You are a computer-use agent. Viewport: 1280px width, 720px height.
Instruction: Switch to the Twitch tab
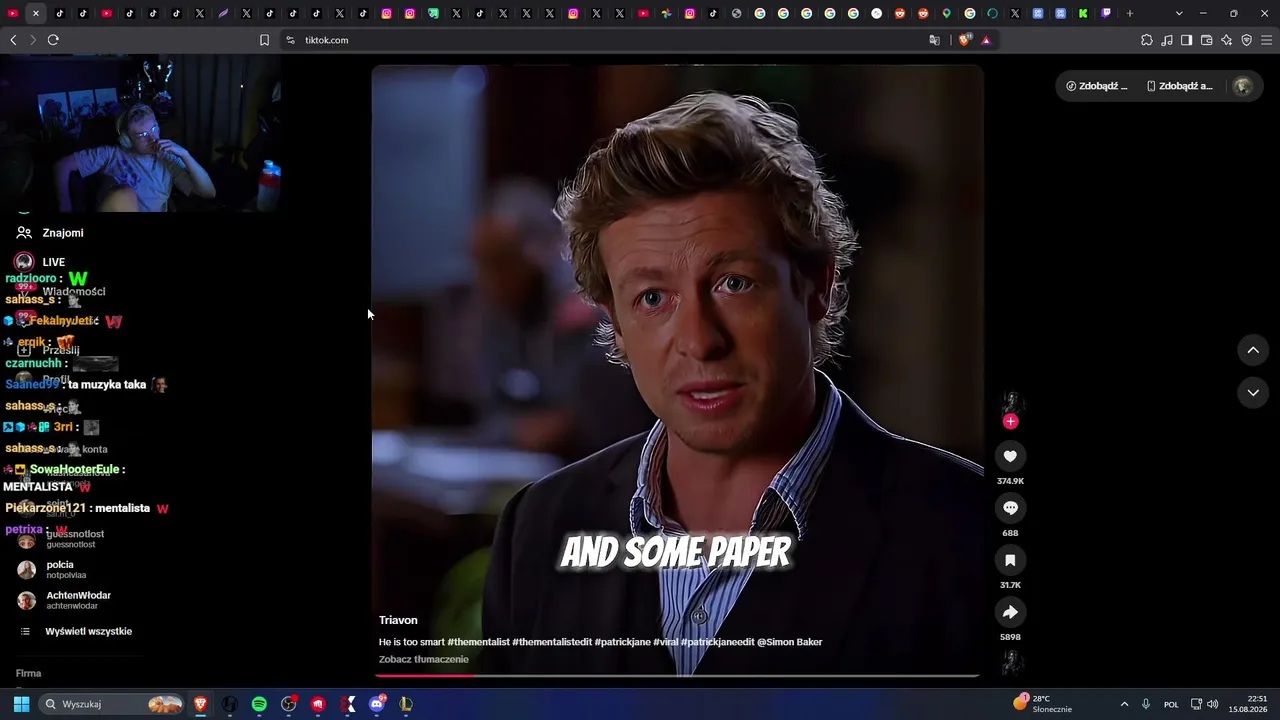1106,13
